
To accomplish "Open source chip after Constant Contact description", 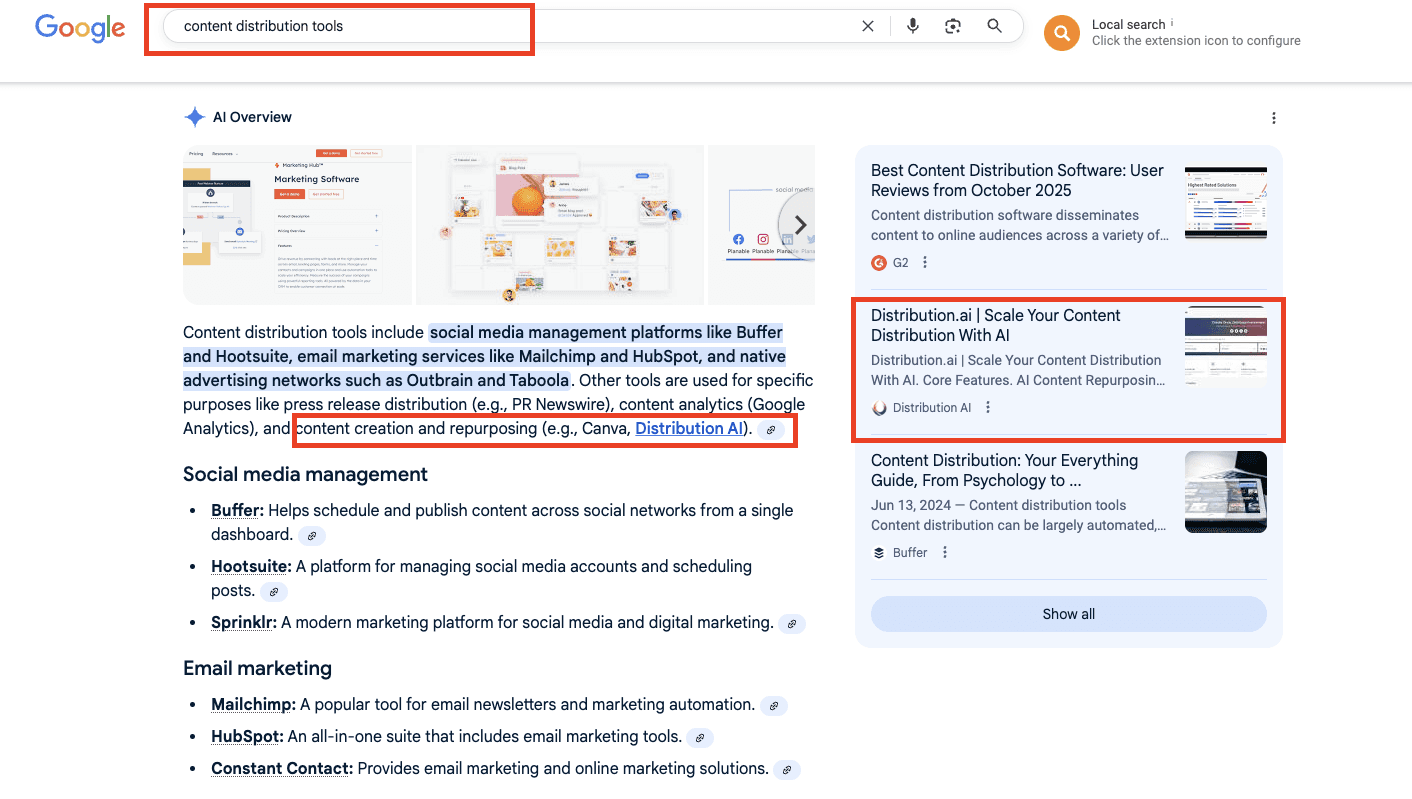I will 787,770.
